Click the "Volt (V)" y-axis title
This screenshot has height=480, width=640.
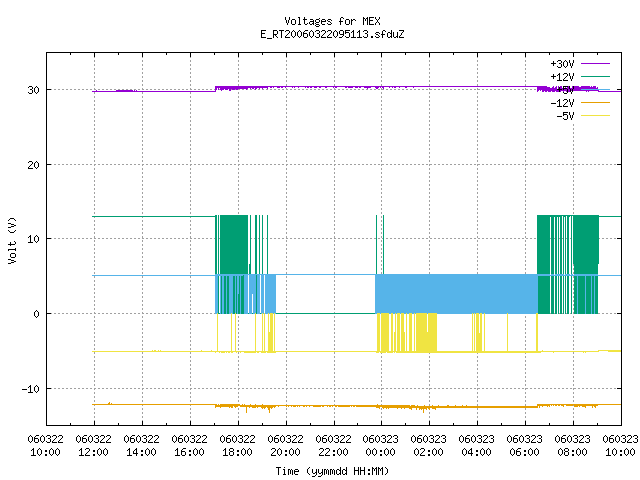point(12,240)
